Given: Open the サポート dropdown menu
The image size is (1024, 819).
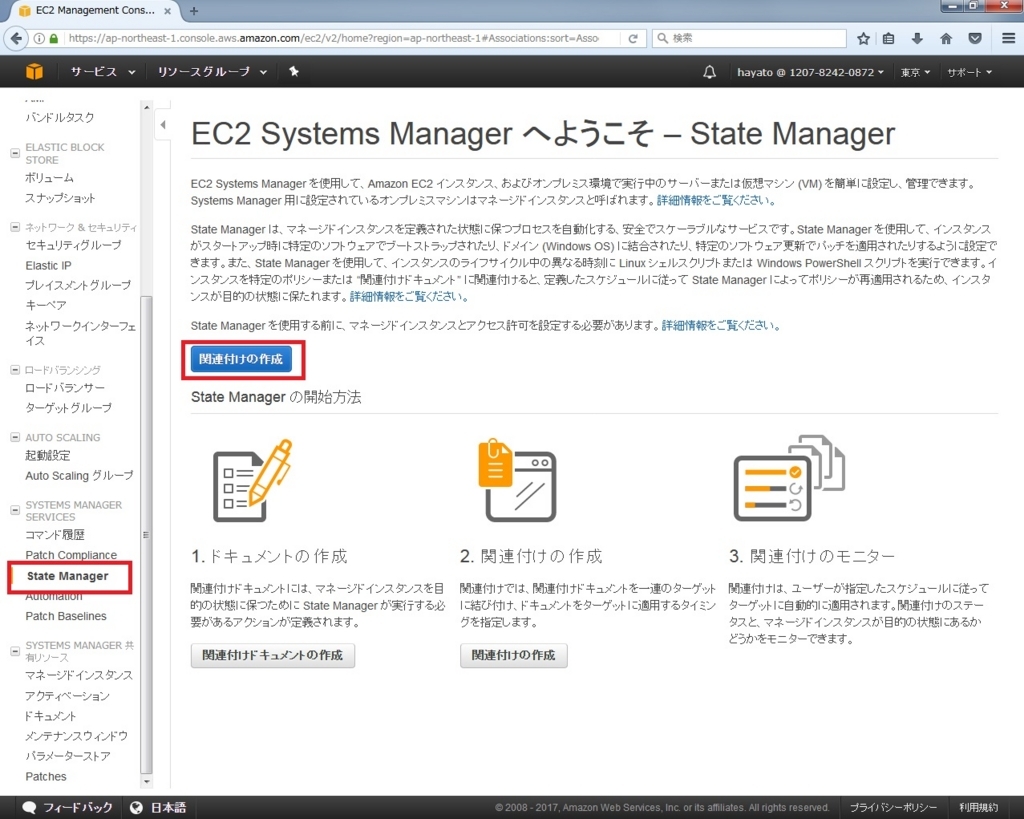Looking at the screenshot, I should click(970, 72).
